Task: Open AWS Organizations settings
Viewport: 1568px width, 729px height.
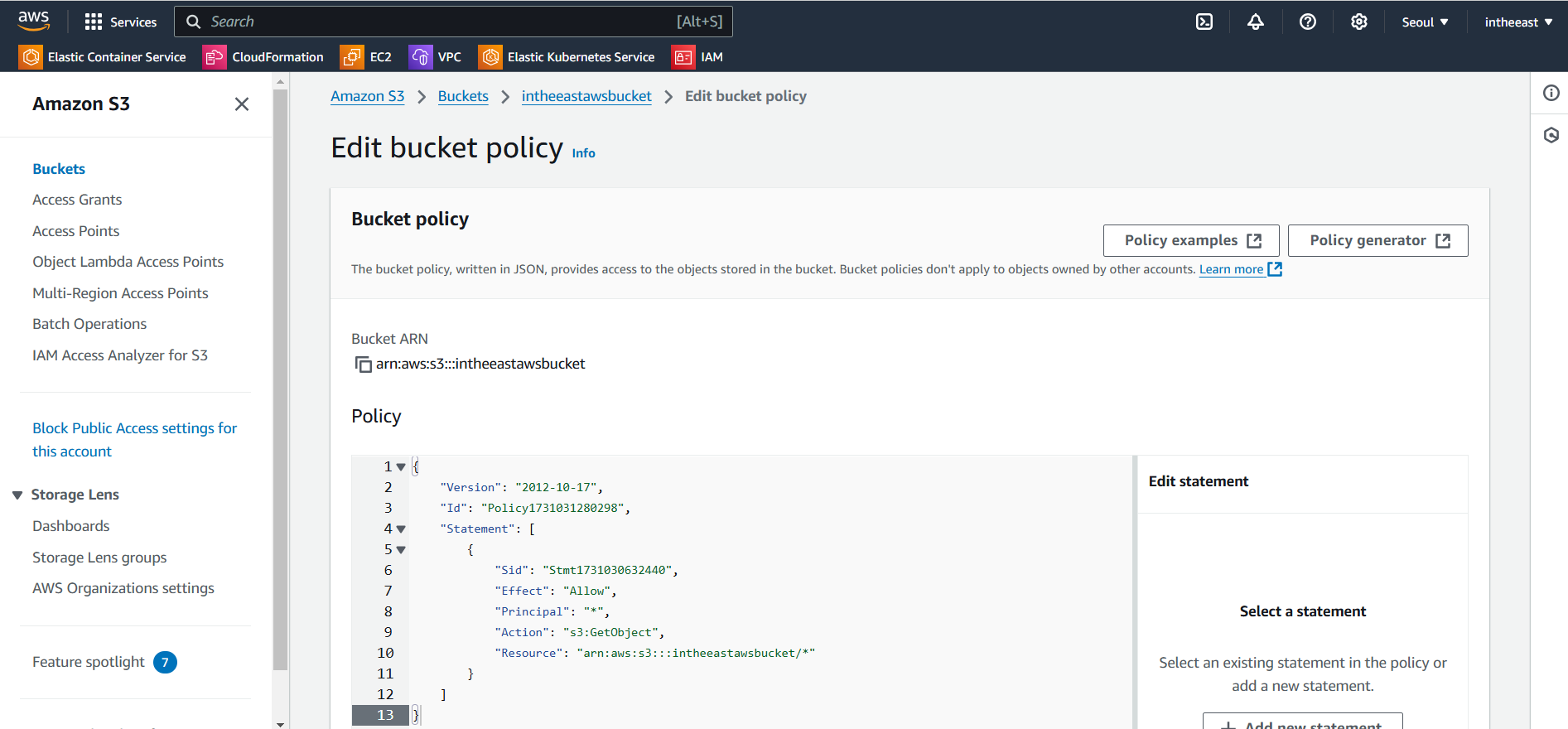Action: coord(123,588)
